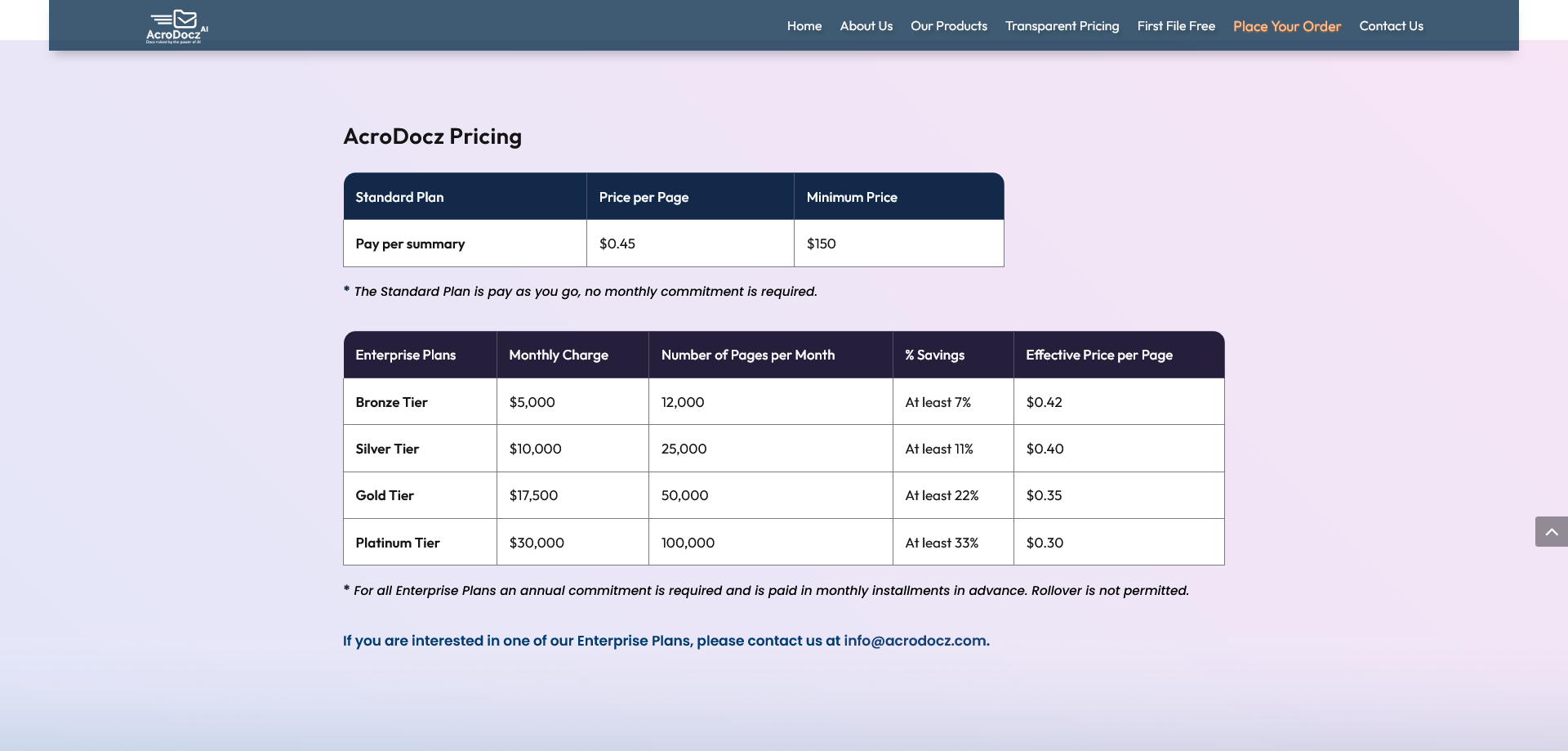
Task: Click the At least 22% savings cell
Action: (x=953, y=495)
